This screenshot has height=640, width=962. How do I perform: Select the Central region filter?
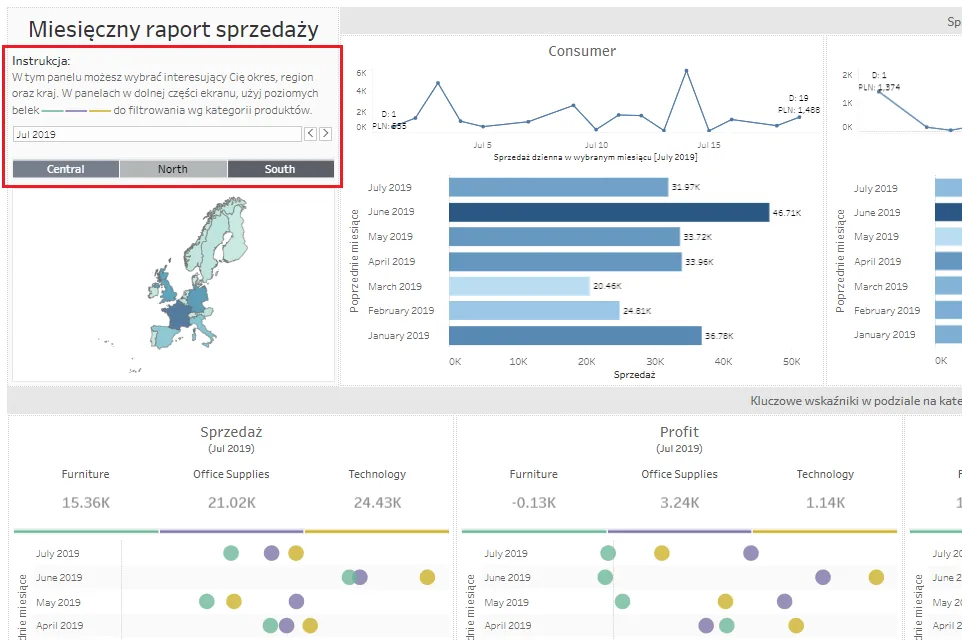click(x=66, y=169)
